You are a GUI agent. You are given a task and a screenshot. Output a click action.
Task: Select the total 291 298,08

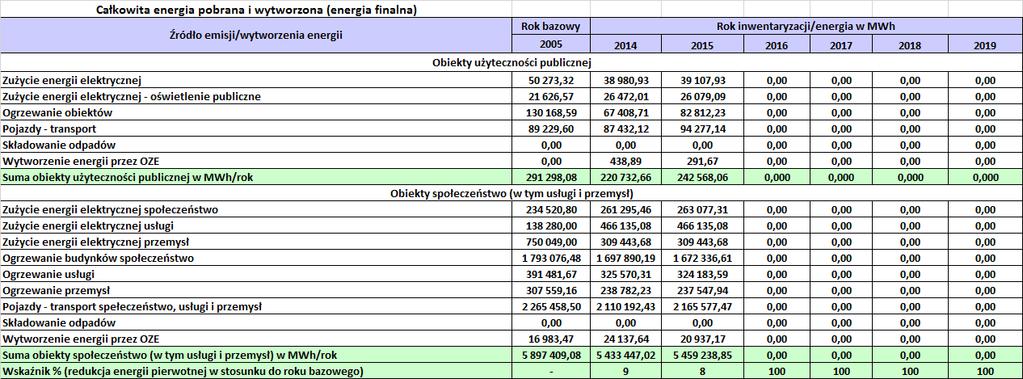pyautogui.click(x=551, y=177)
